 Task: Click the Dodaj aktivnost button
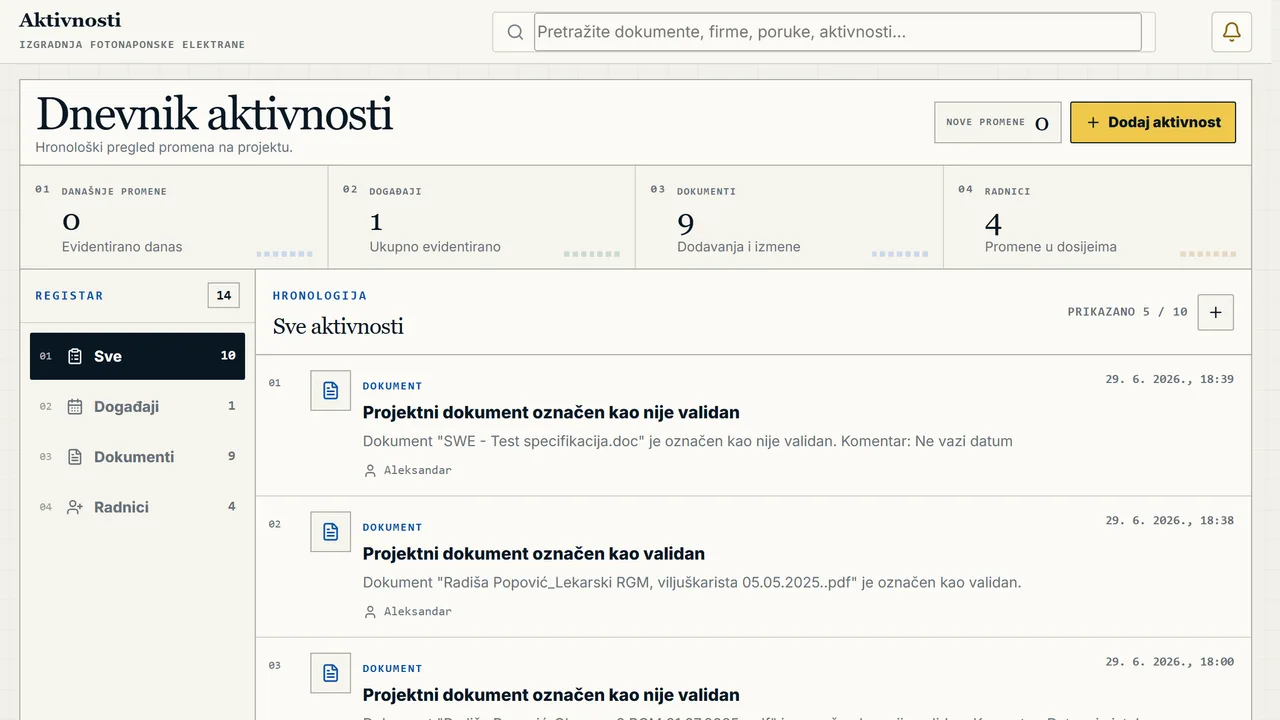[x=1153, y=122]
